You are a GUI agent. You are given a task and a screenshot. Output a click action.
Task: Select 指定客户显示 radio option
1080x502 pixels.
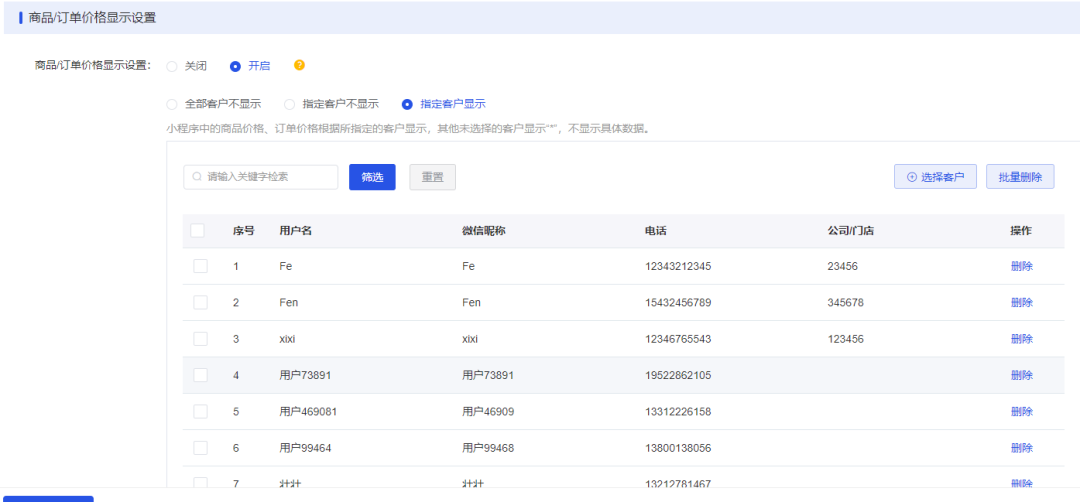tap(407, 105)
